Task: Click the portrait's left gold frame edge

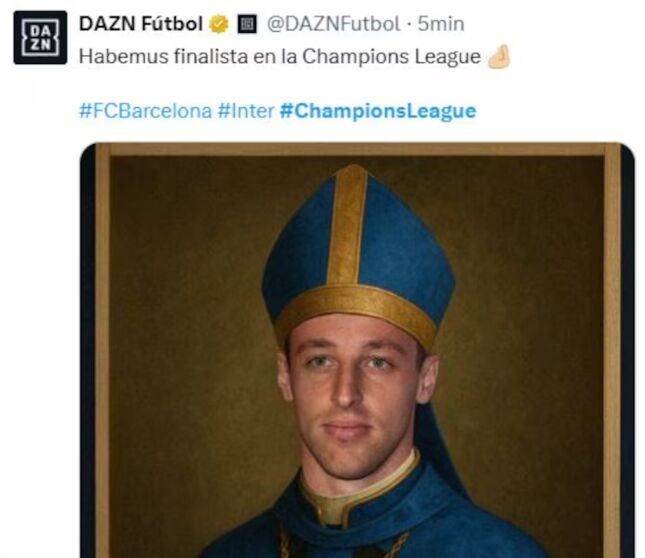Action: [101, 350]
